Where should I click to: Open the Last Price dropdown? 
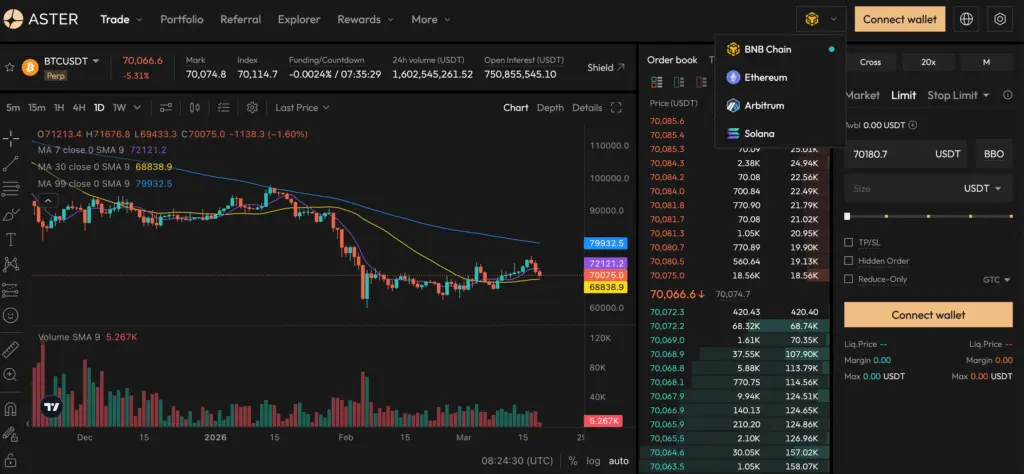(x=302, y=107)
